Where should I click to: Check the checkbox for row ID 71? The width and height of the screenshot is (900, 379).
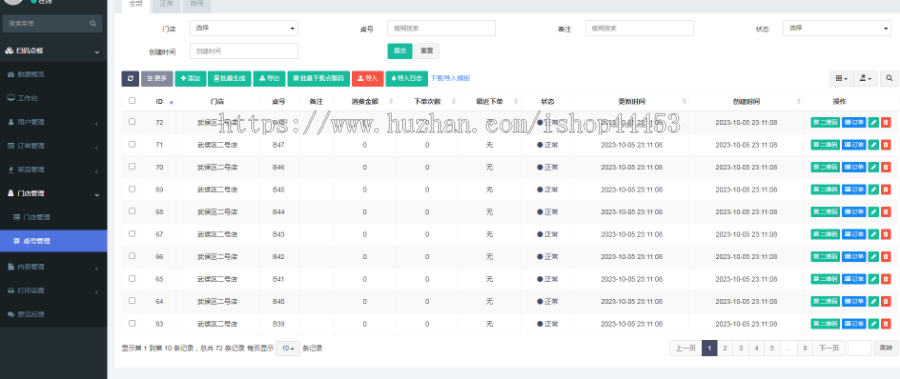132,144
